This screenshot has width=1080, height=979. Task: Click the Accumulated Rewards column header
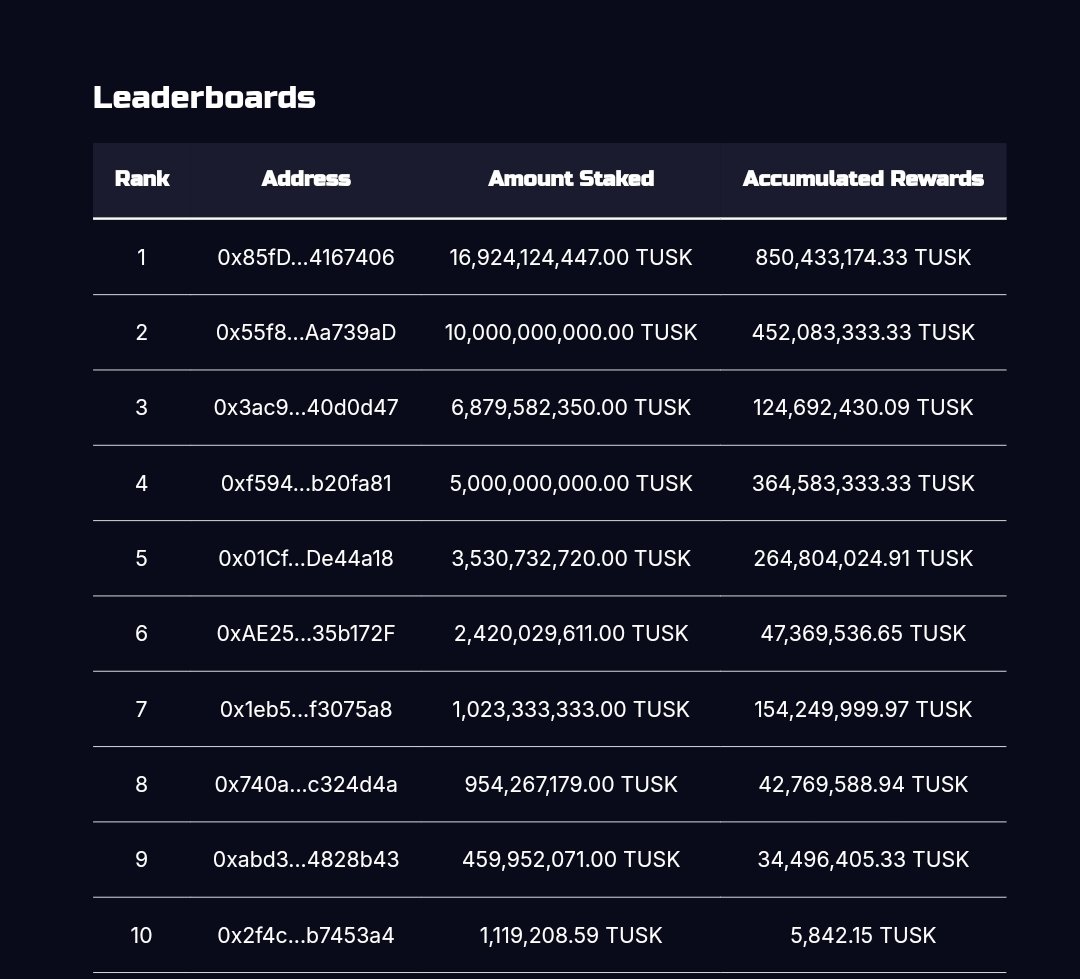coord(863,178)
